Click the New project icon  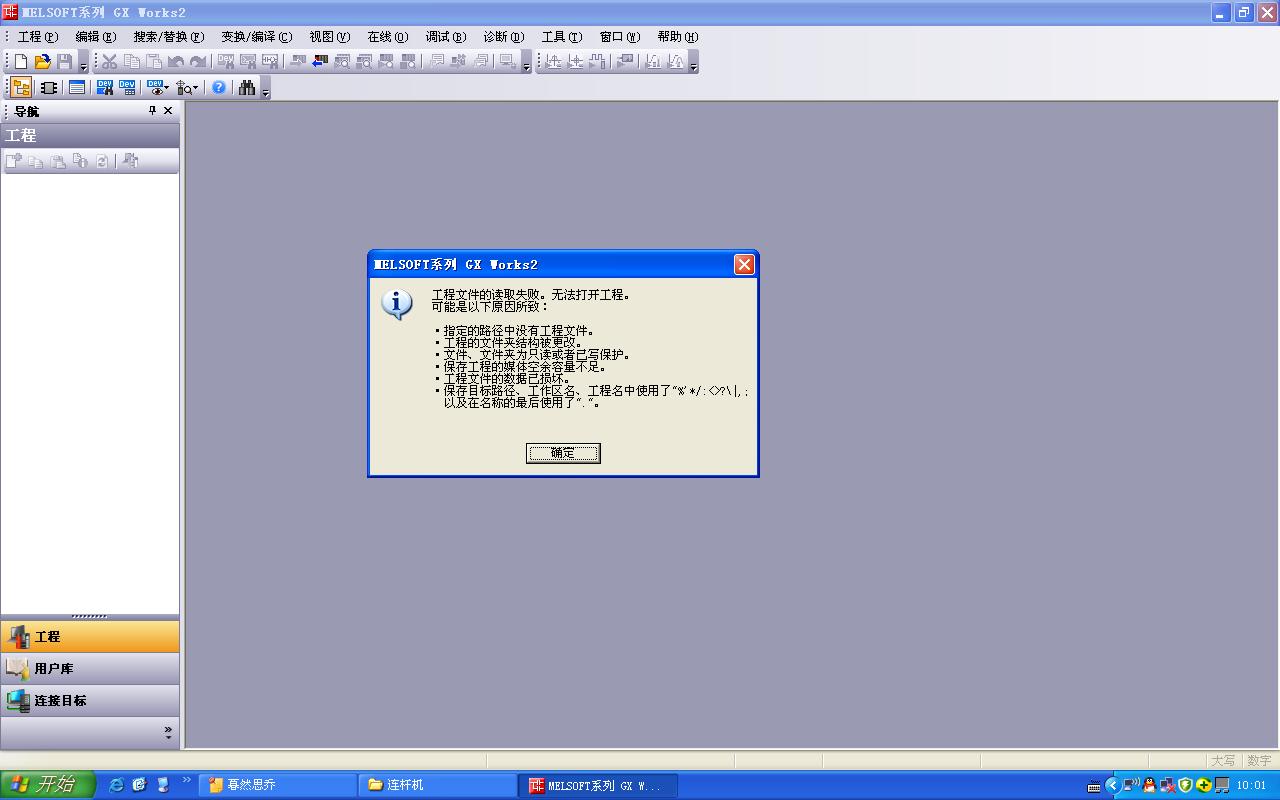[21, 62]
